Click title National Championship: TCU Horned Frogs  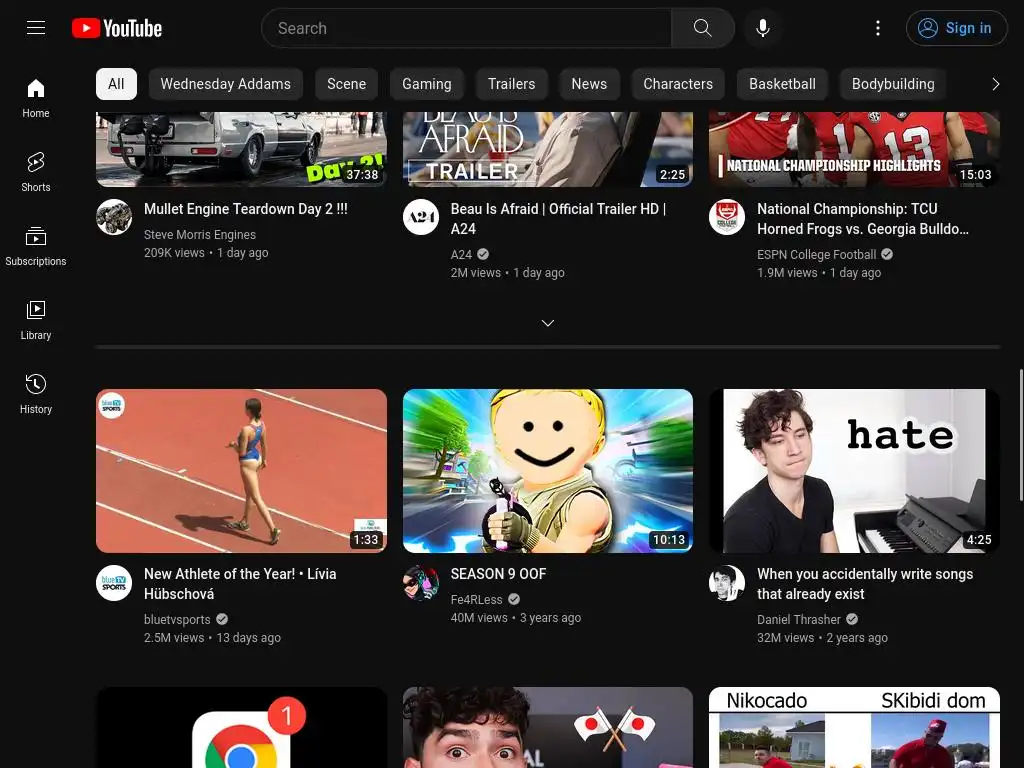[x=863, y=219]
